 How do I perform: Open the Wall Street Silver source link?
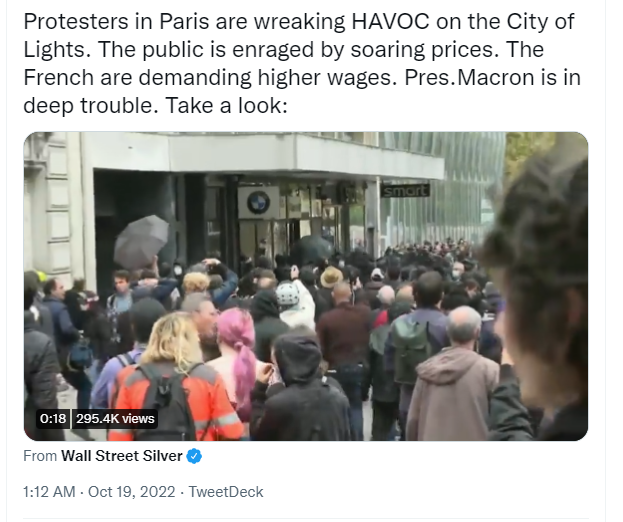tap(122, 456)
